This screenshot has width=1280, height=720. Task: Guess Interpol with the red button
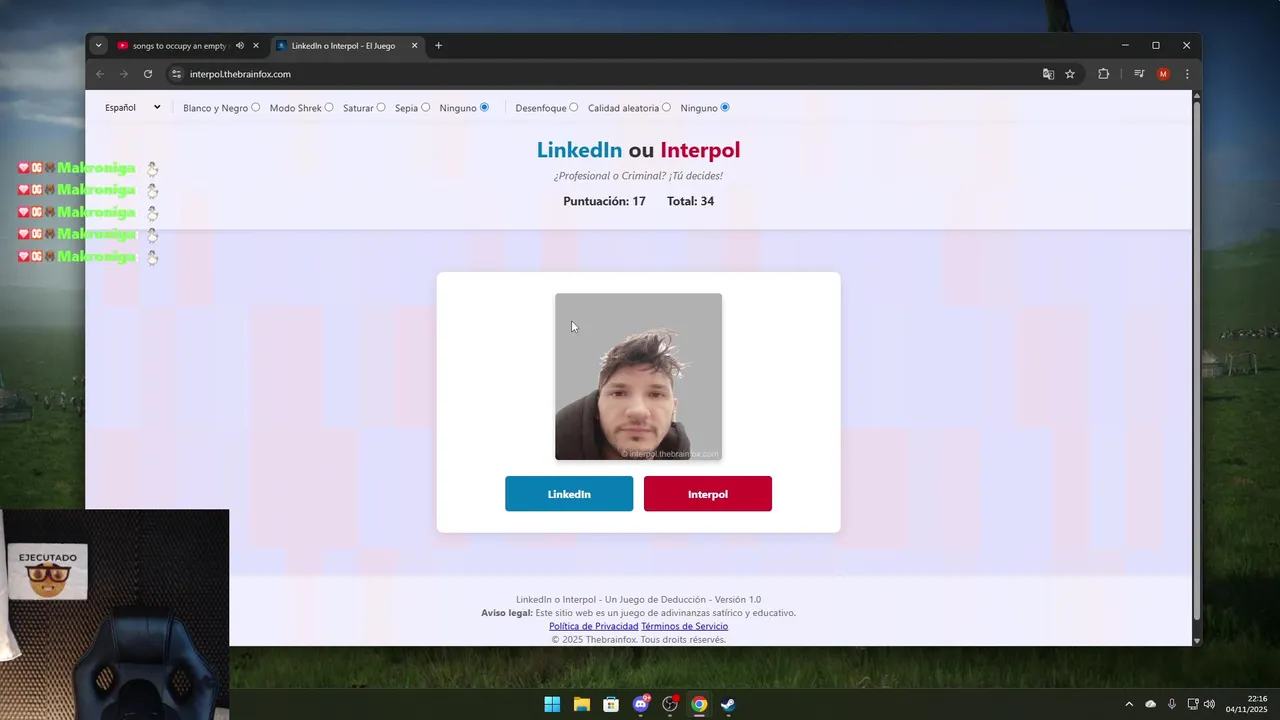(x=708, y=494)
